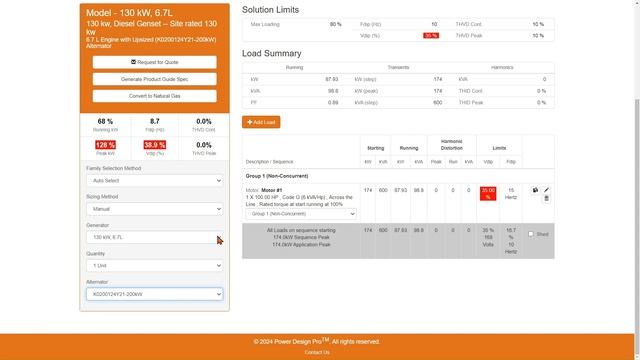Open the Quantity dropdown
The height and width of the screenshot is (360, 640).
[155, 266]
